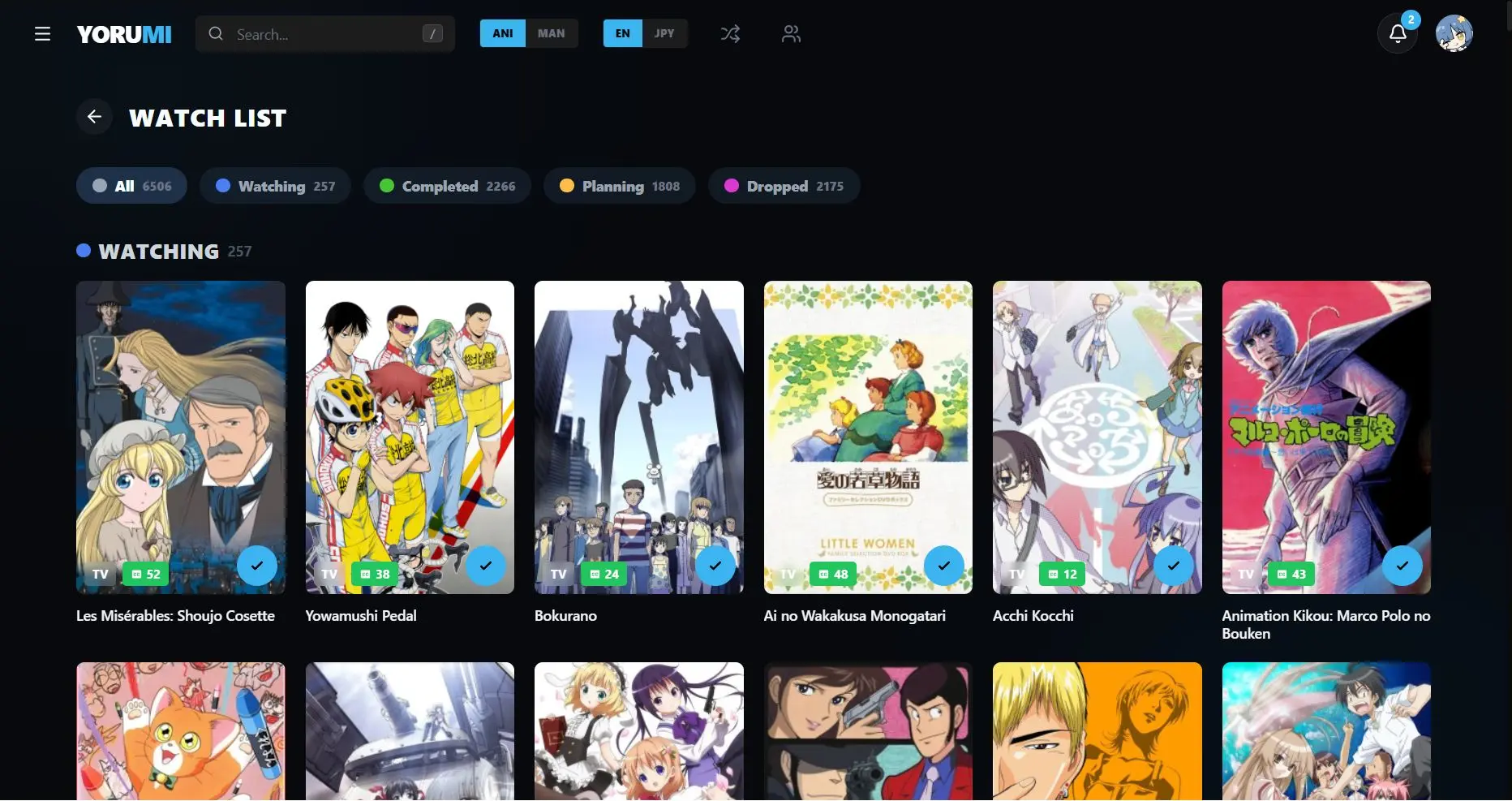Select the Planning filter tab

620,186
